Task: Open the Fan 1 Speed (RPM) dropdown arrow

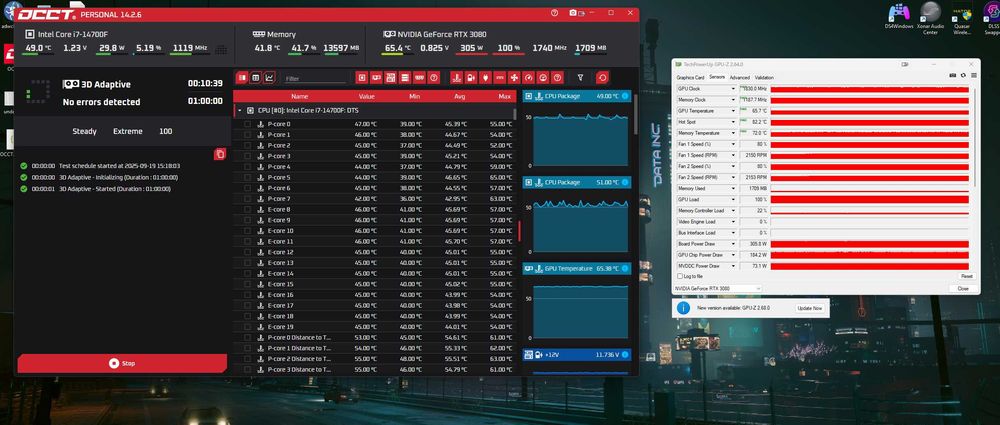Action: (733, 155)
